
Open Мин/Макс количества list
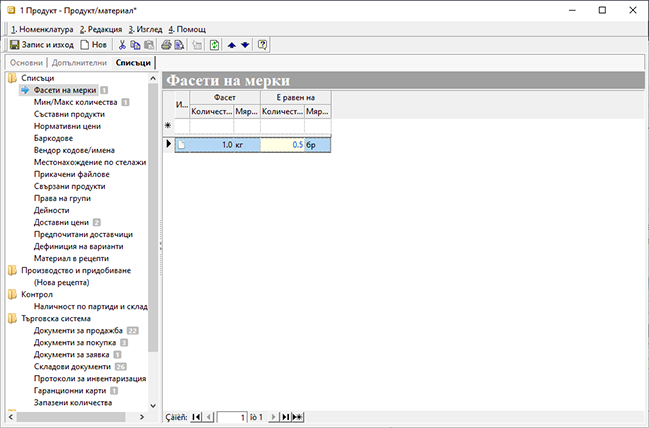pos(75,102)
